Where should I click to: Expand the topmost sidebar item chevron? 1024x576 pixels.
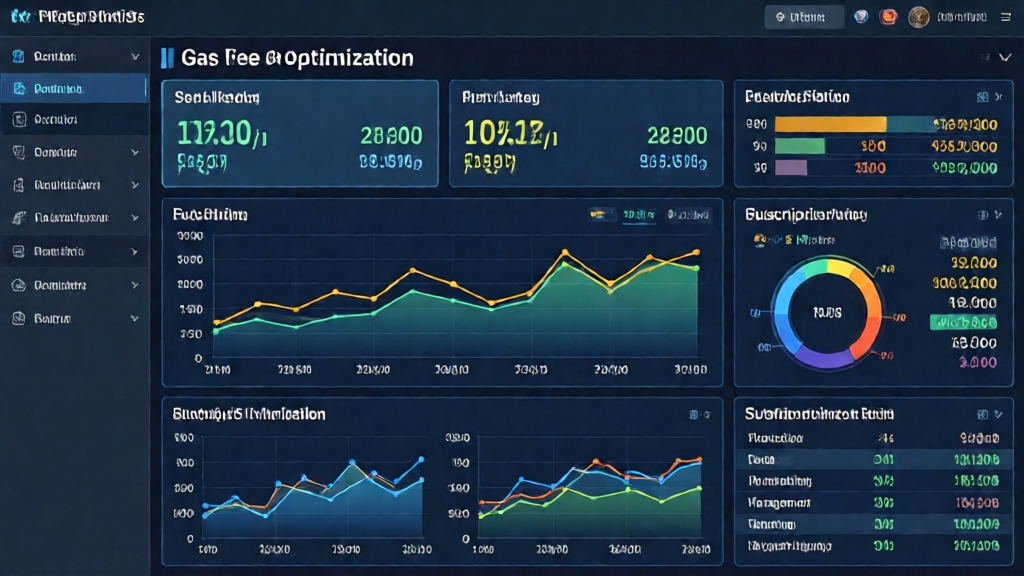click(x=135, y=57)
